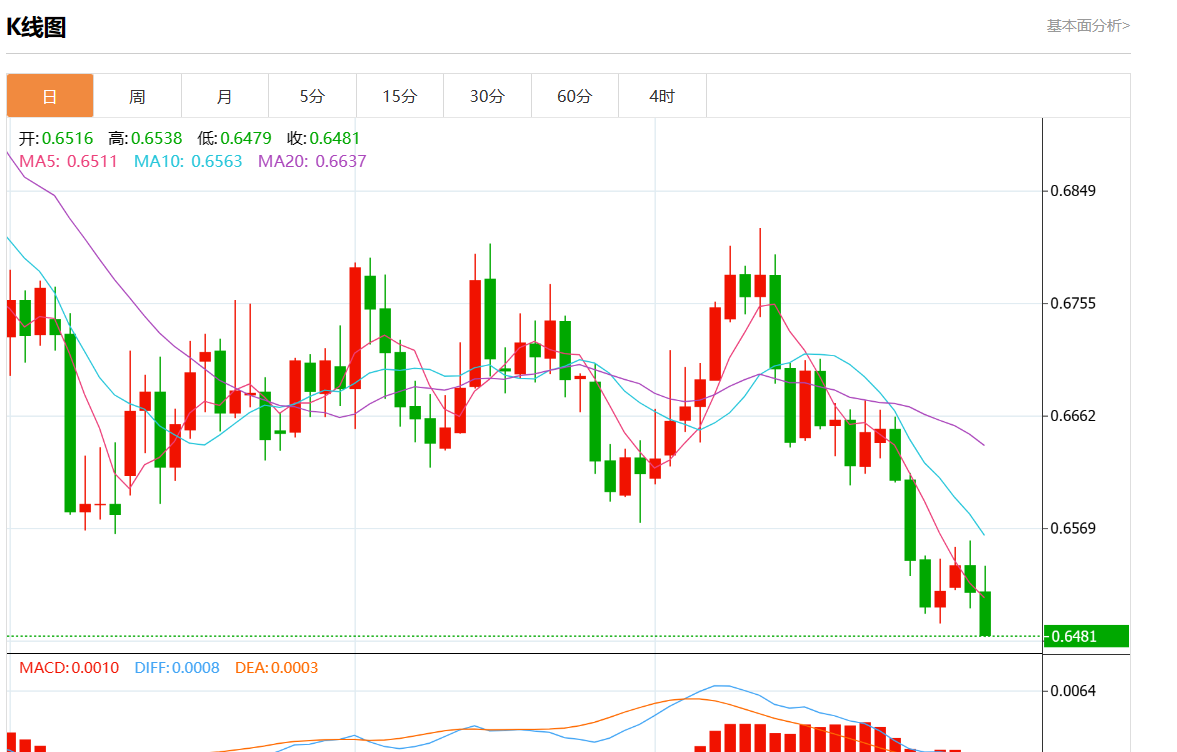
Task: Click the MA20: 0.6637 legend
Action: 312,161
